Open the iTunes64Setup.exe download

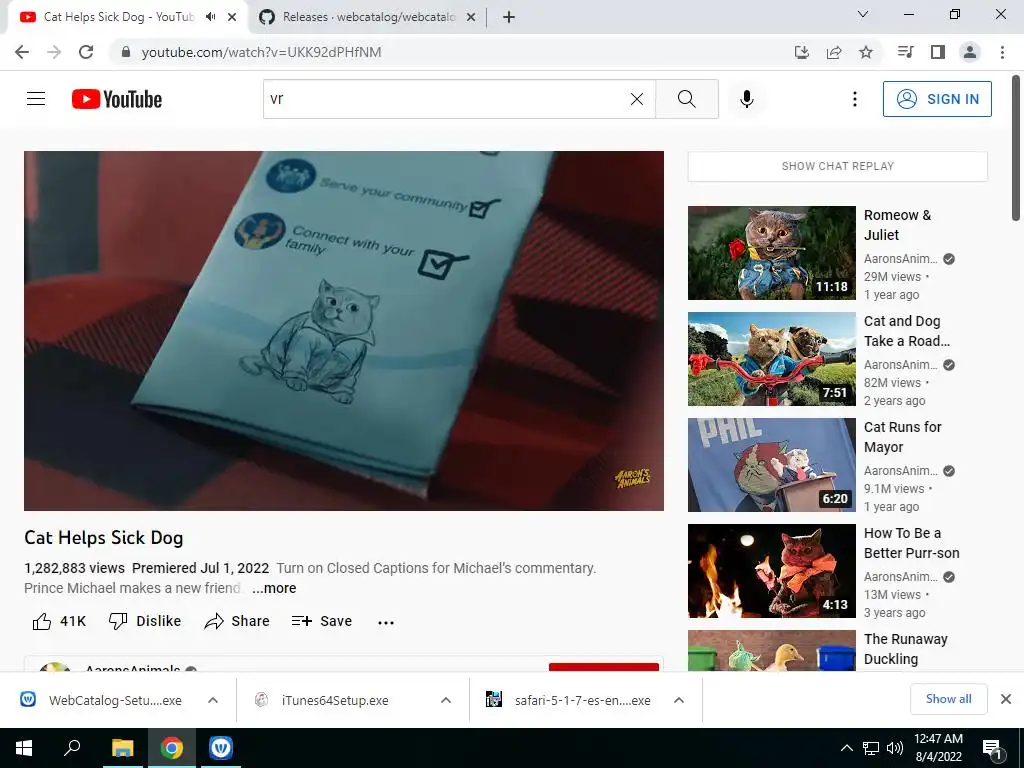pyautogui.click(x=323, y=700)
